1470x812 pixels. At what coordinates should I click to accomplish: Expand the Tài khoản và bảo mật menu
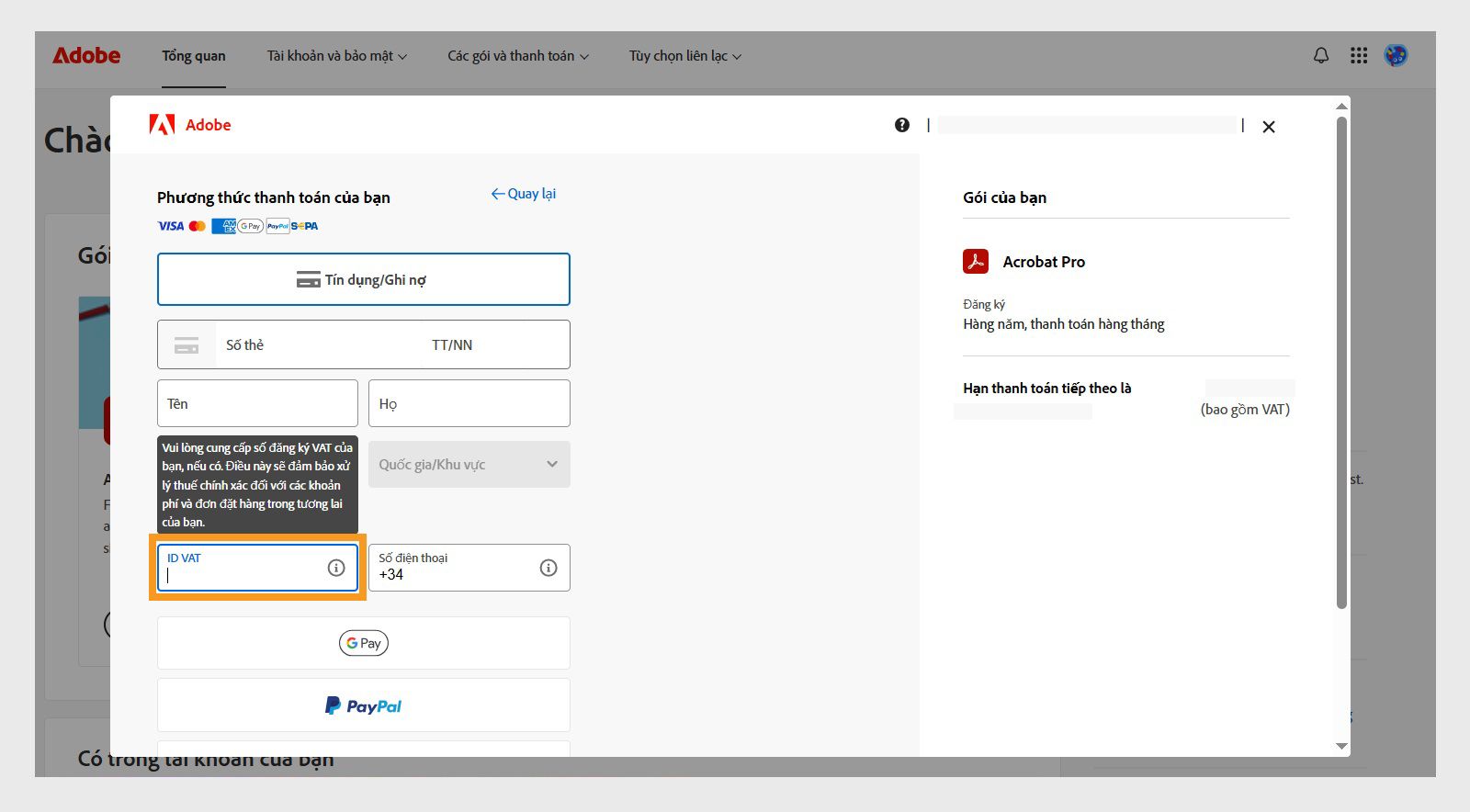(337, 56)
